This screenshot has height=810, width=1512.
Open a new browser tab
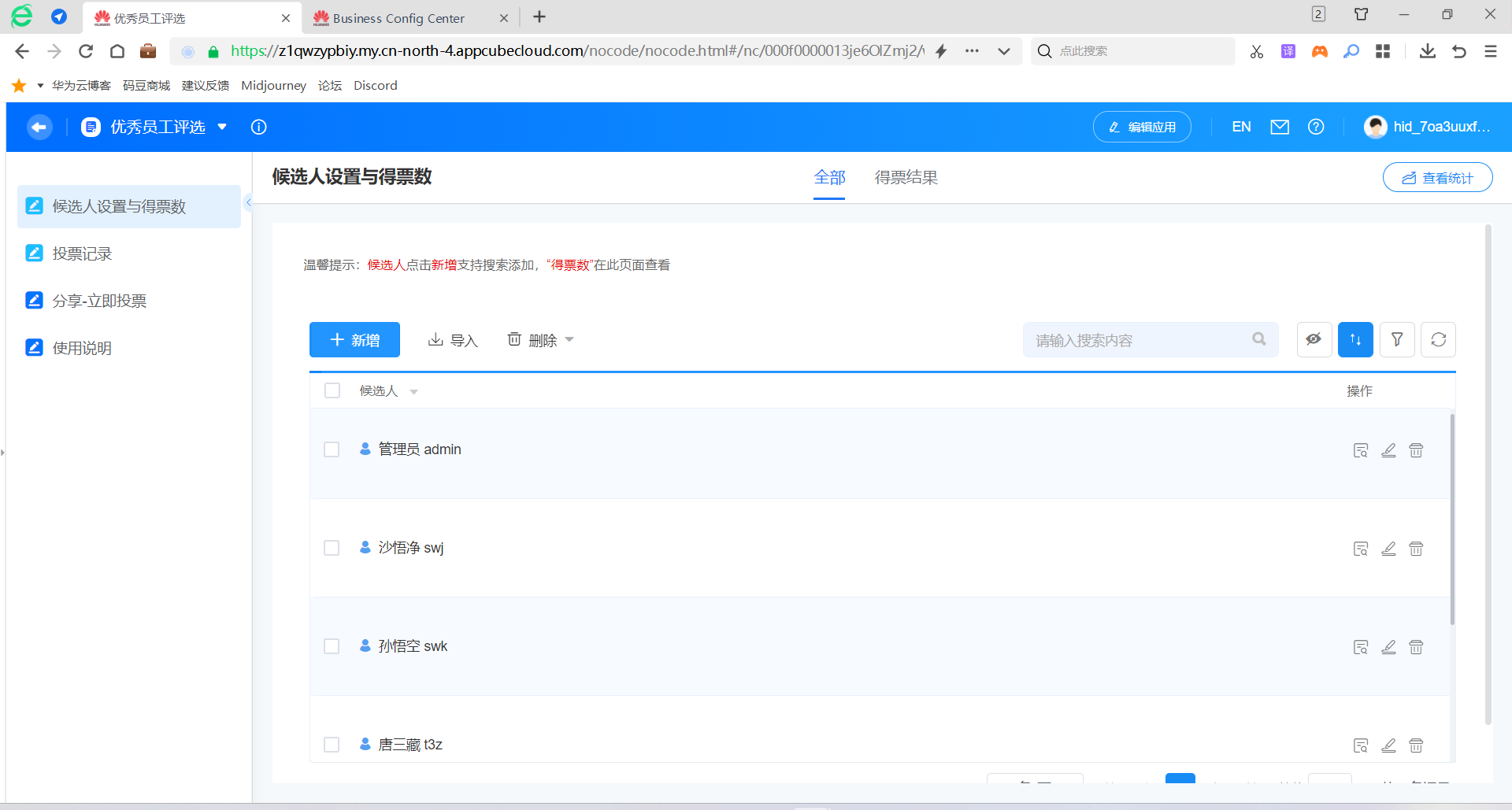(x=539, y=17)
